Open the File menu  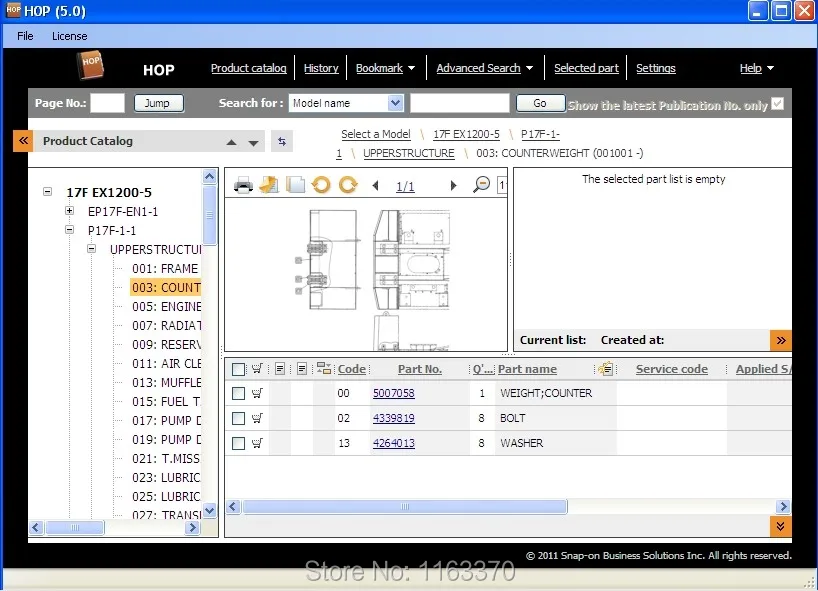click(x=25, y=36)
